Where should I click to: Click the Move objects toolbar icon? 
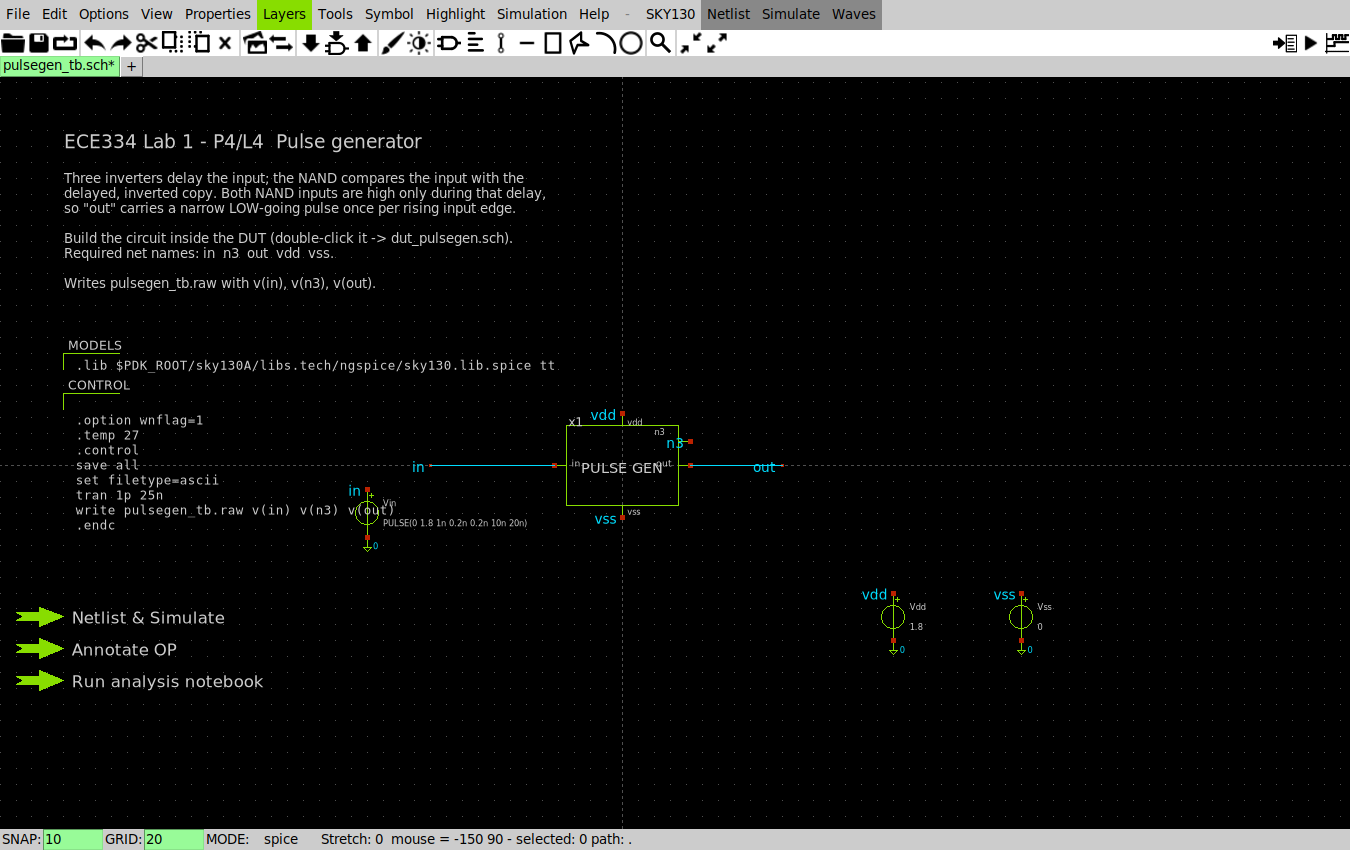[x=281, y=43]
